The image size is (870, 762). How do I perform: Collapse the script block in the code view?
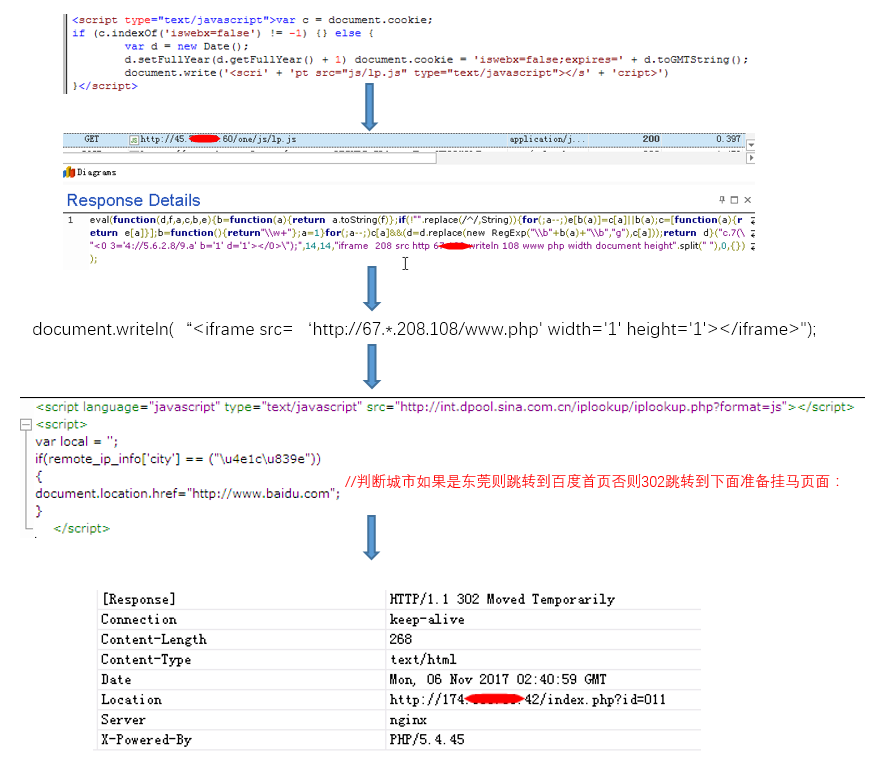[26, 425]
